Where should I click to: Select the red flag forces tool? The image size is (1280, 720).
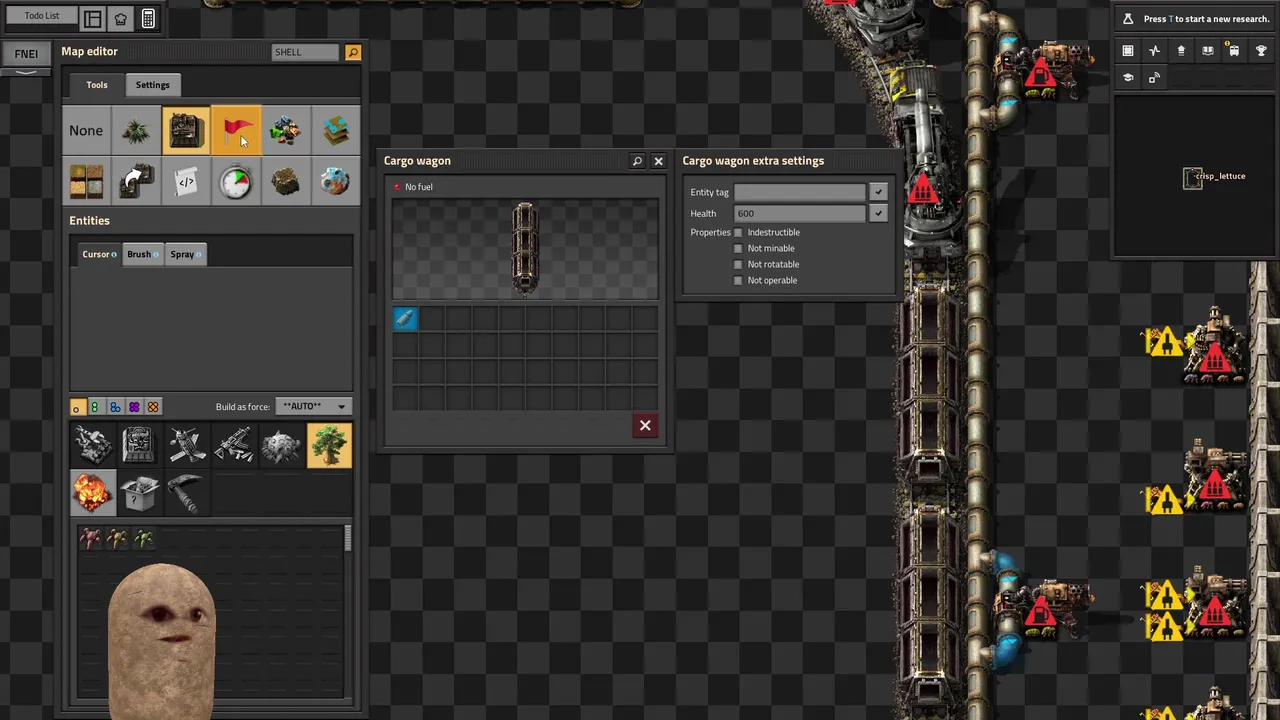[236, 131]
